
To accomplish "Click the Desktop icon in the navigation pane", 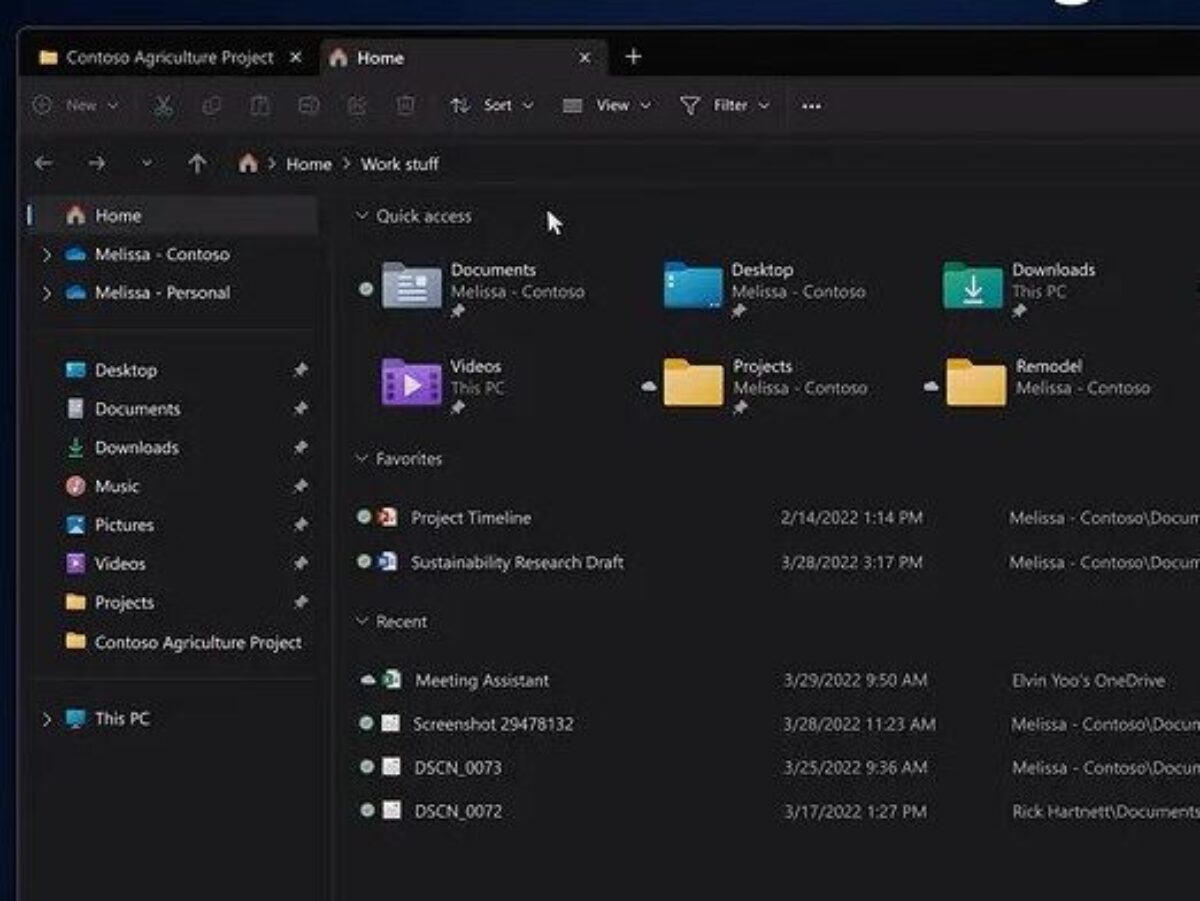I will point(75,370).
